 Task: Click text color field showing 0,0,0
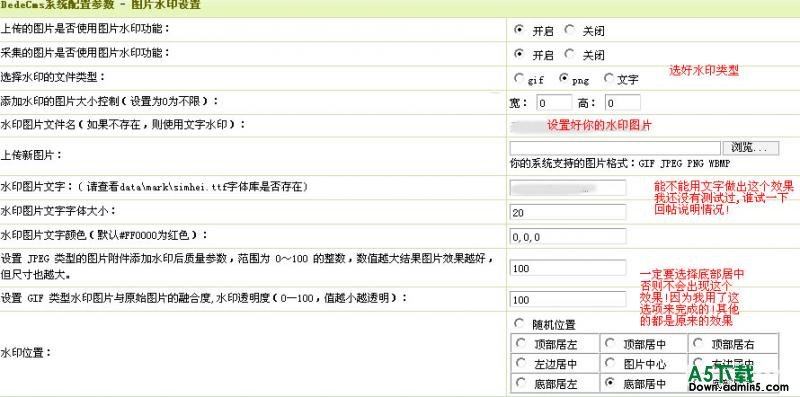pos(568,236)
